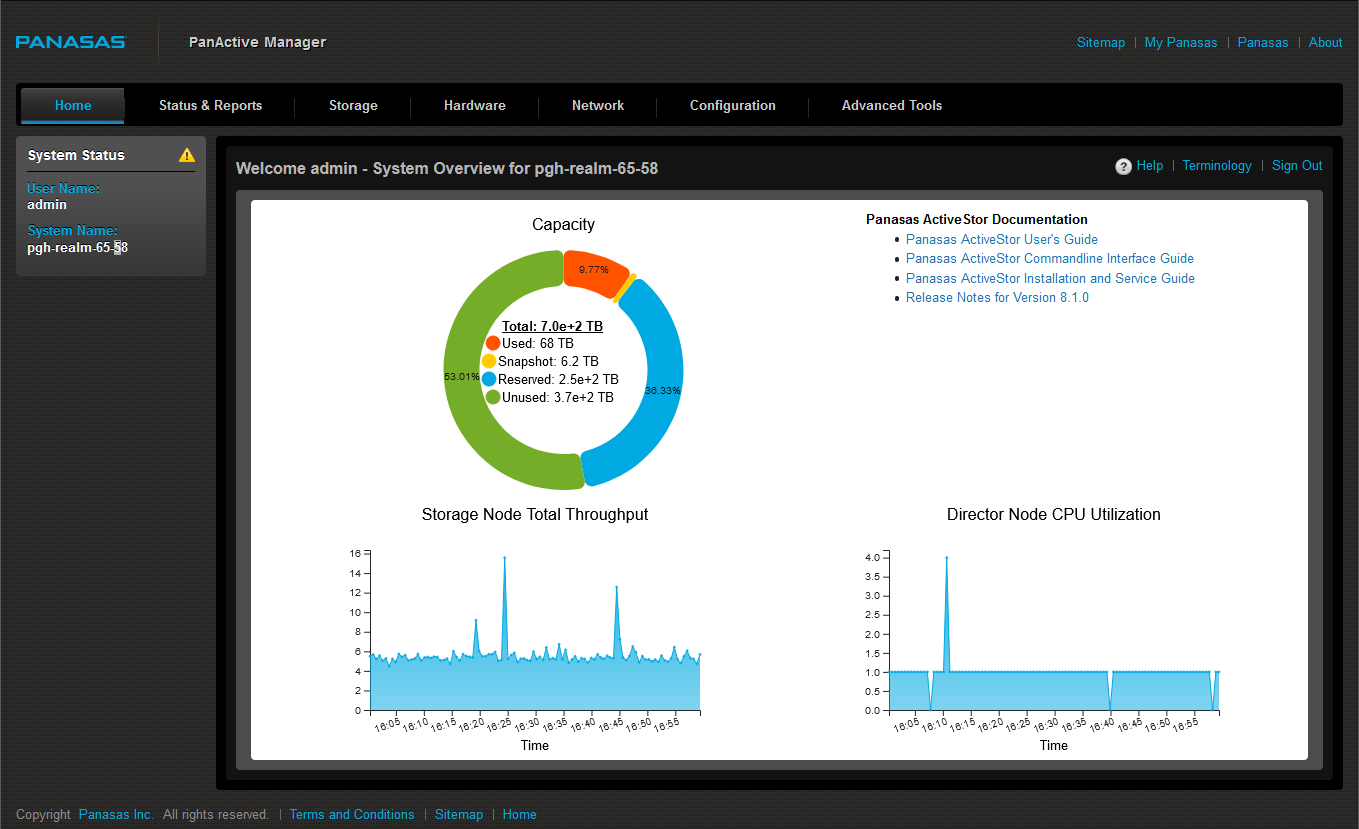Click the 'Used: 68 TB' legend text
This screenshot has width=1359, height=829.
[x=538, y=343]
